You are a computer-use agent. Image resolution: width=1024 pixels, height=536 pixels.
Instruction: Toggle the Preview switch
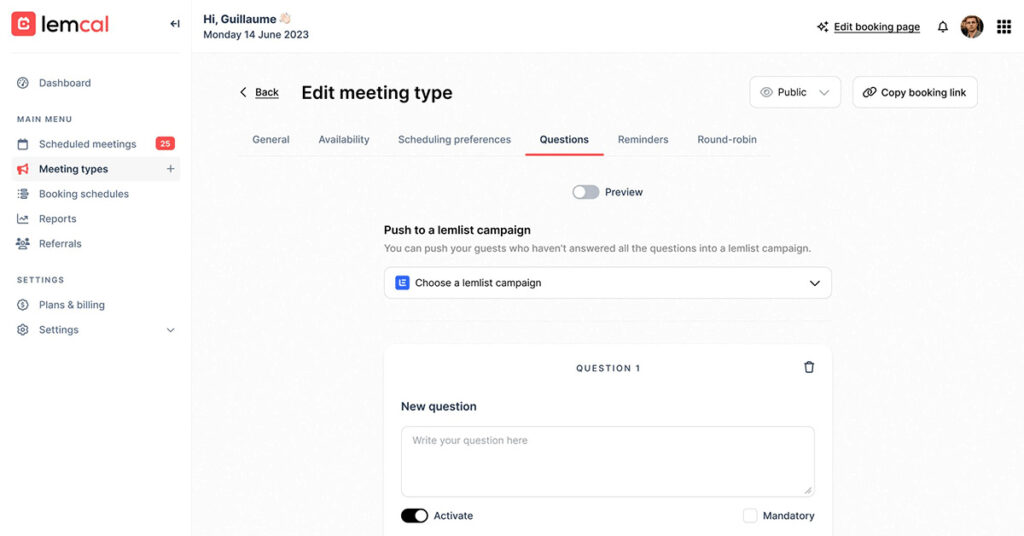tap(586, 192)
